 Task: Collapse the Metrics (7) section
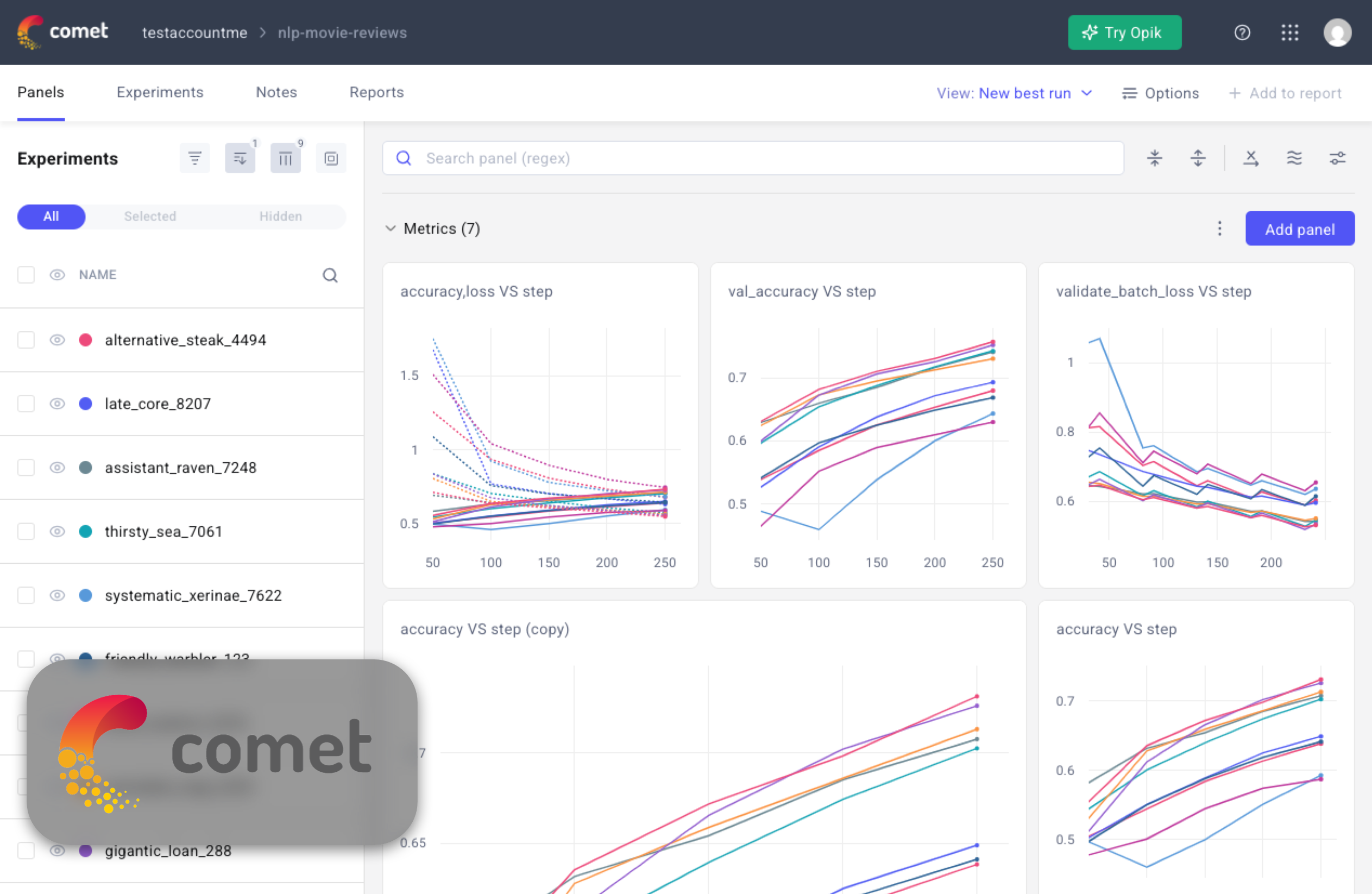[391, 229]
